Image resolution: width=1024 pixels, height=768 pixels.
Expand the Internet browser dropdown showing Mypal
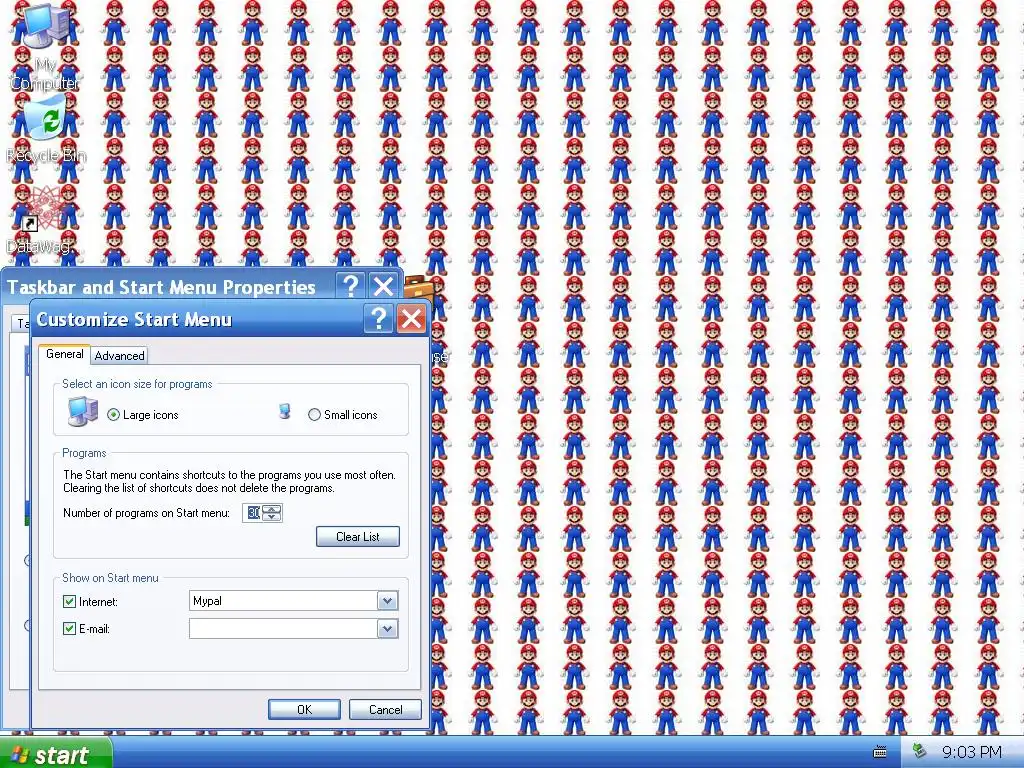(387, 601)
